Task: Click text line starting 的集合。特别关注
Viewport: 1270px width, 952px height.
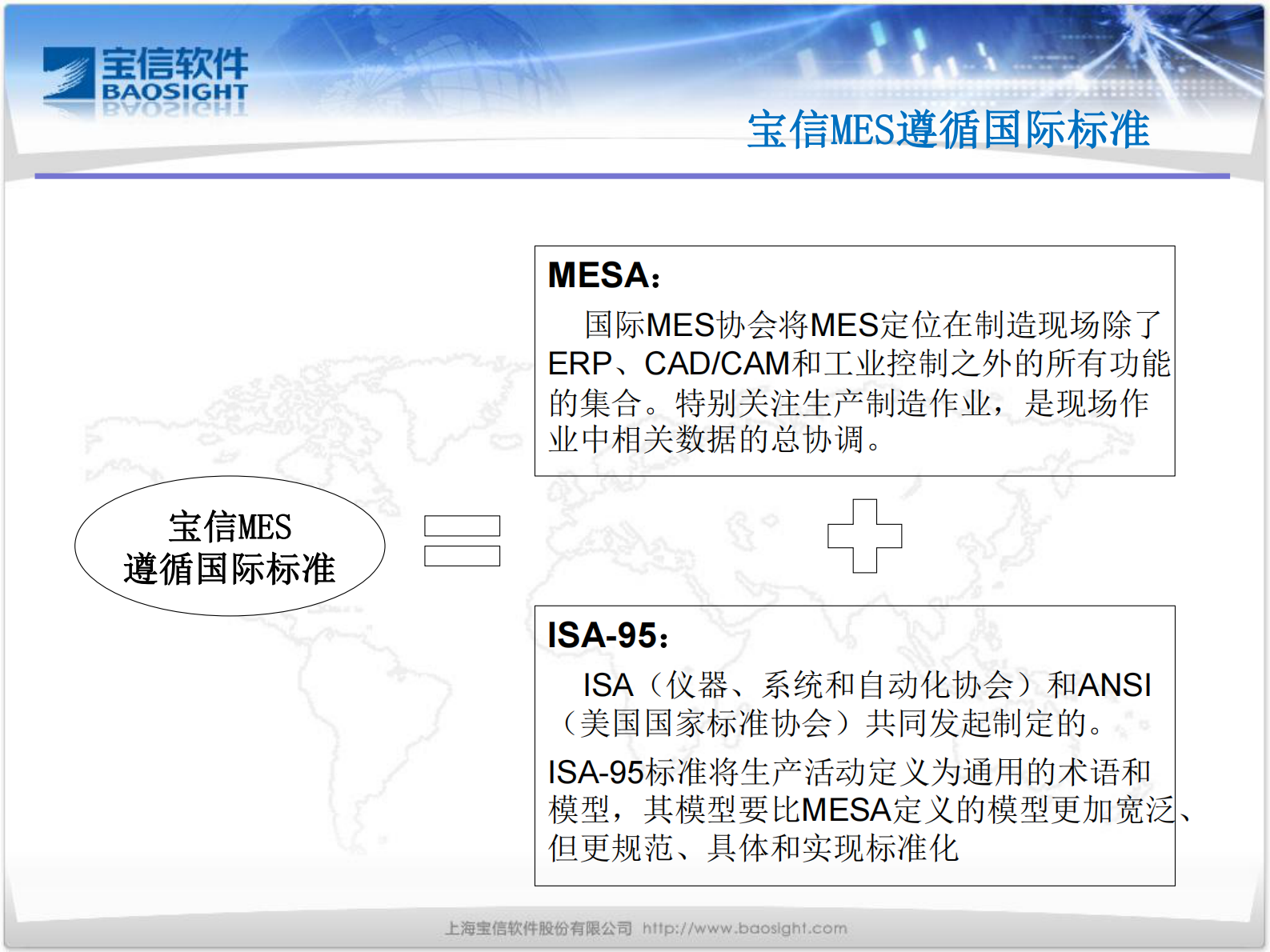Action: [x=848, y=402]
